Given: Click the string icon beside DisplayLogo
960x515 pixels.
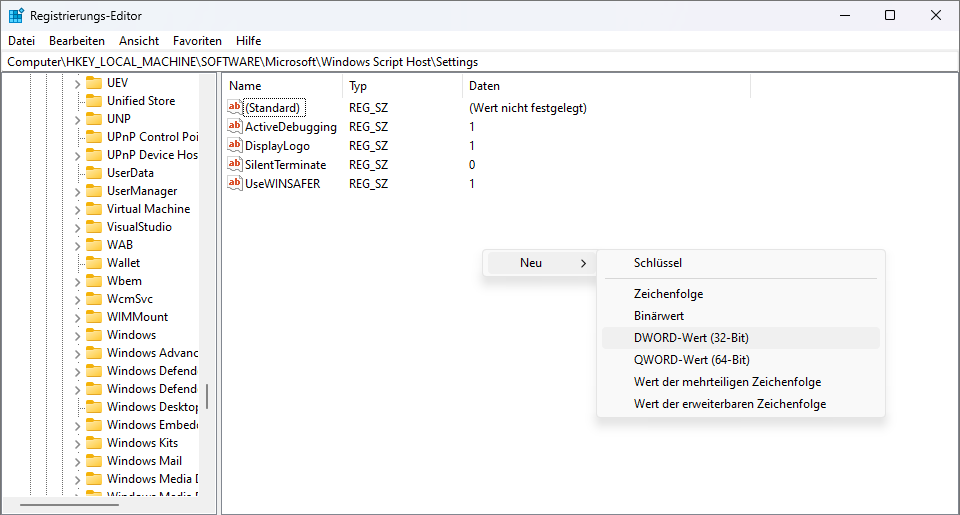Looking at the screenshot, I should pos(235,146).
